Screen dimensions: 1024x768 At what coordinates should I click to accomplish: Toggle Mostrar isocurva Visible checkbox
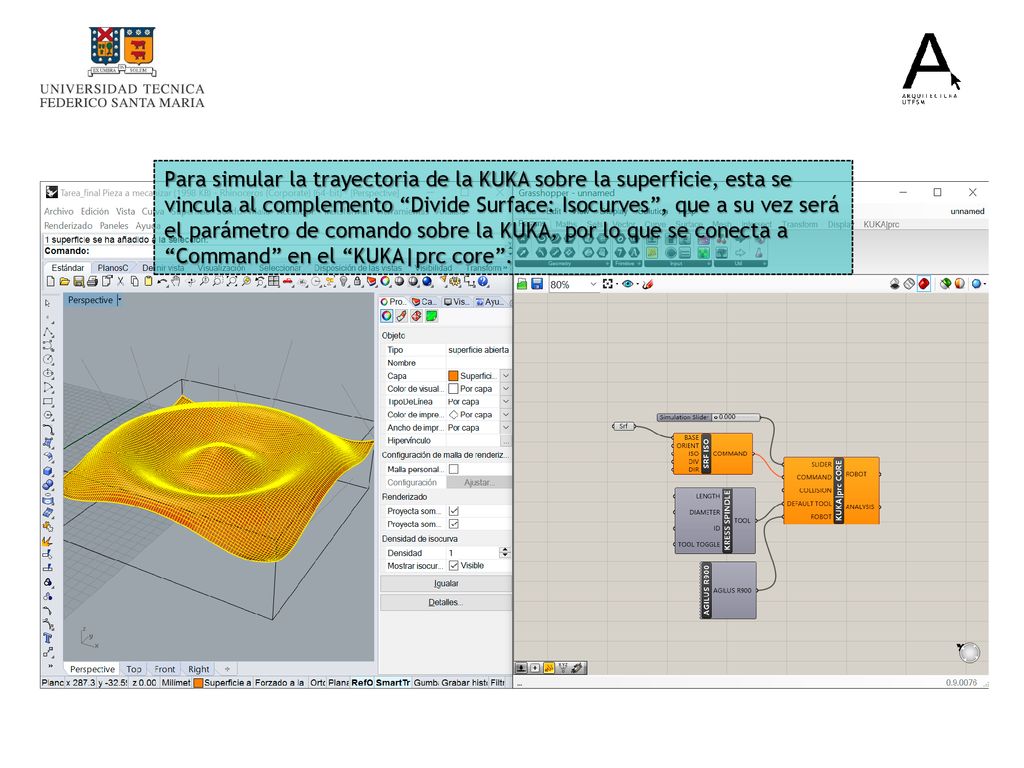click(454, 566)
